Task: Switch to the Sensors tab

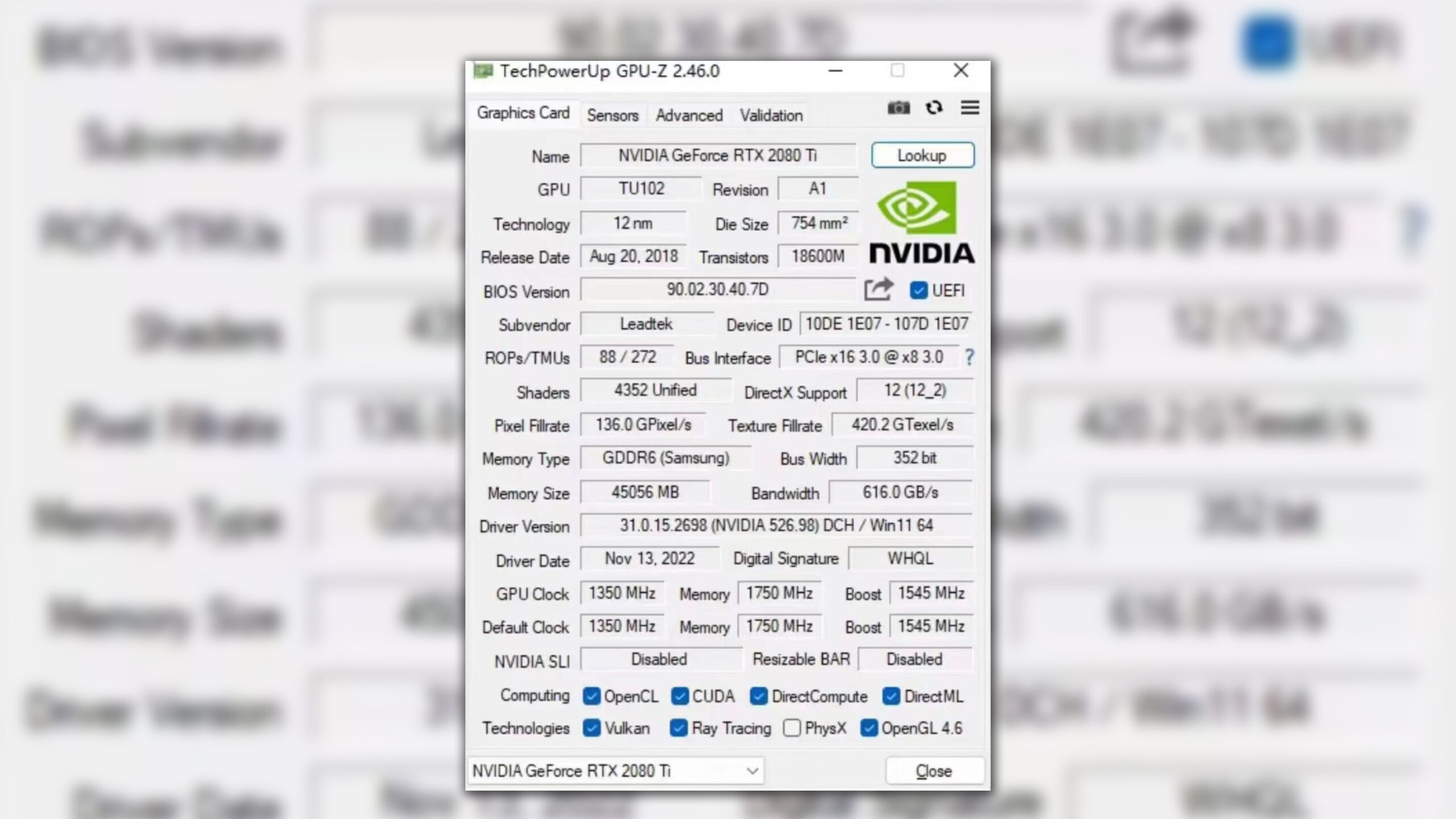Action: coord(613,115)
